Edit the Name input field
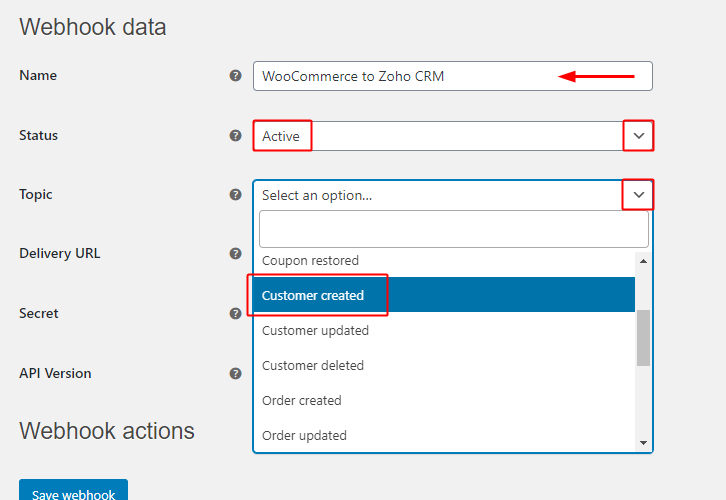Viewport: 726px width, 500px height. tap(452, 76)
